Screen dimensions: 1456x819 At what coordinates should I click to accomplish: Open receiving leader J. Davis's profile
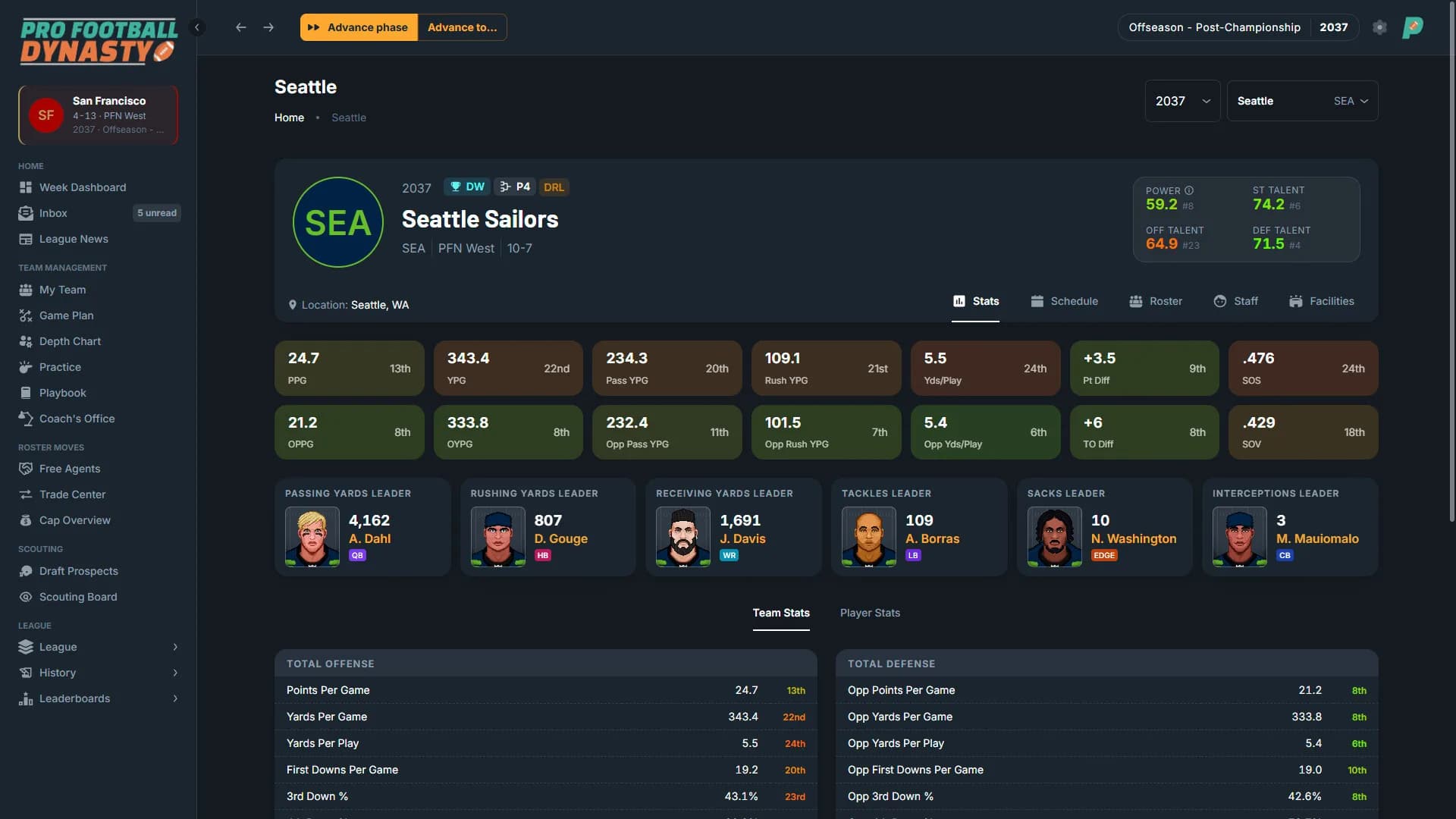pos(742,538)
